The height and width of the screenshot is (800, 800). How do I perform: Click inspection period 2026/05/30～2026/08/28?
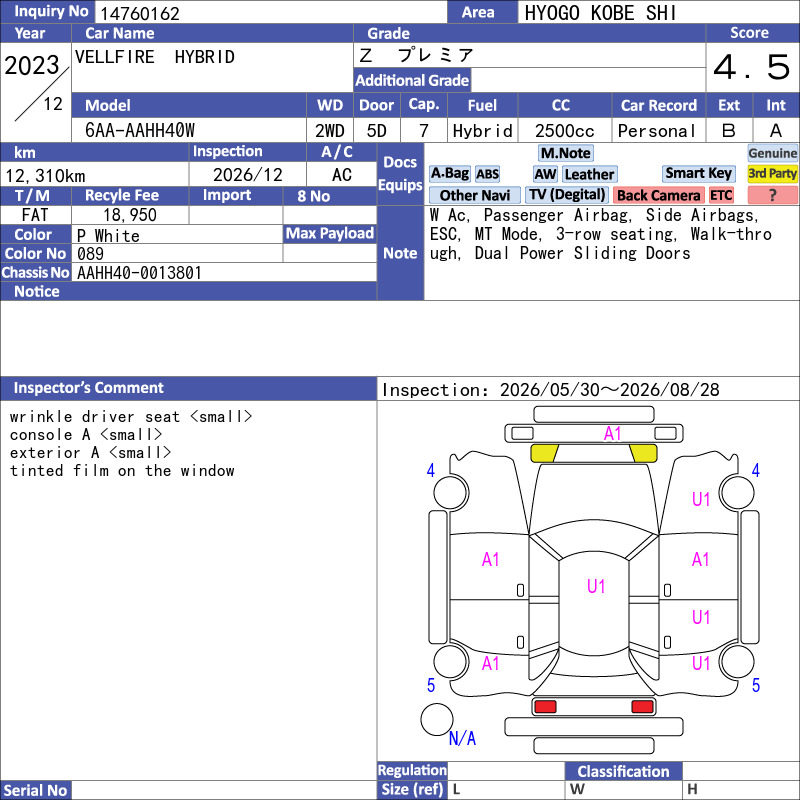pyautogui.click(x=609, y=390)
